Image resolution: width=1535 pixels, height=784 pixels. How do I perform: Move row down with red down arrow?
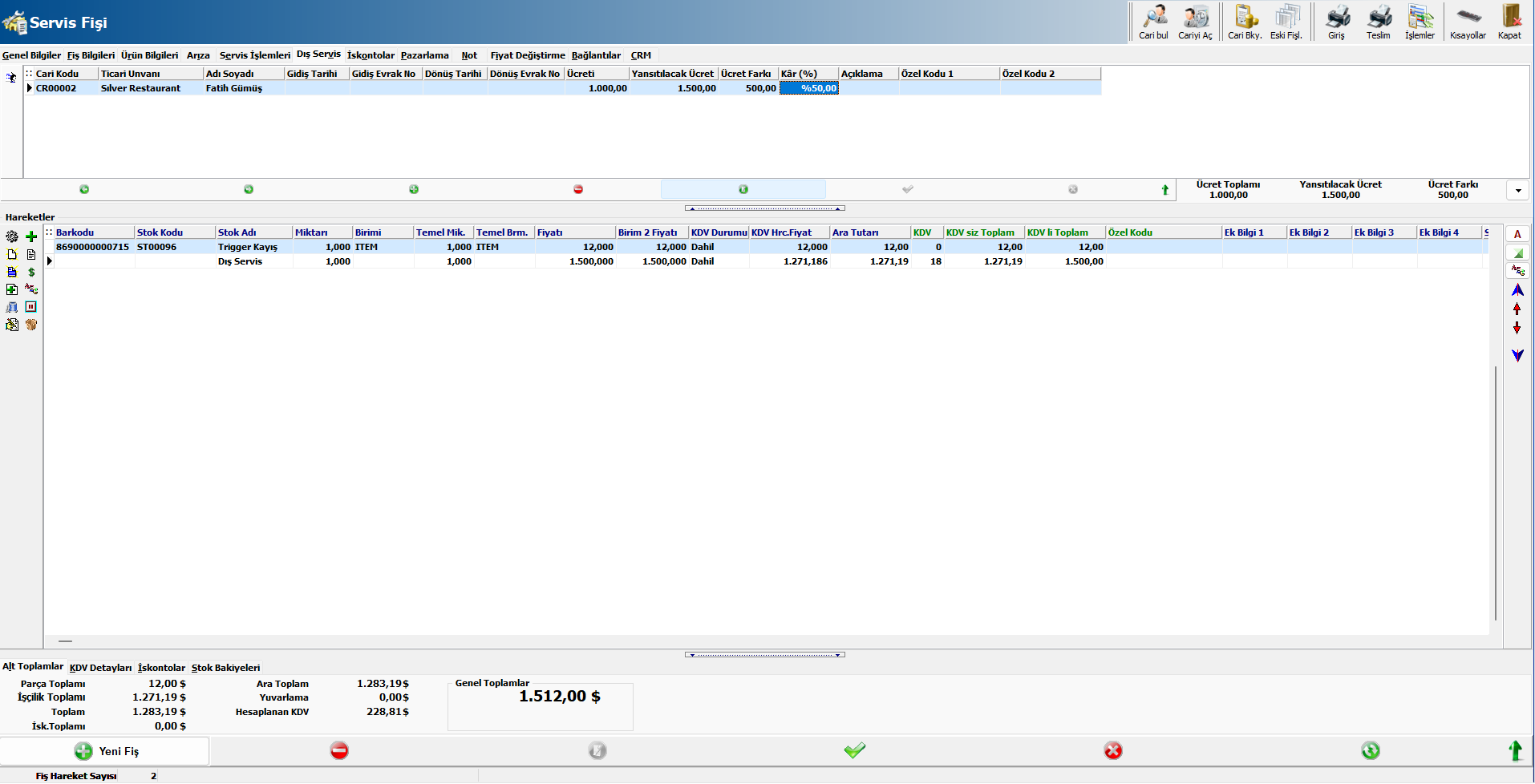pos(1517,328)
